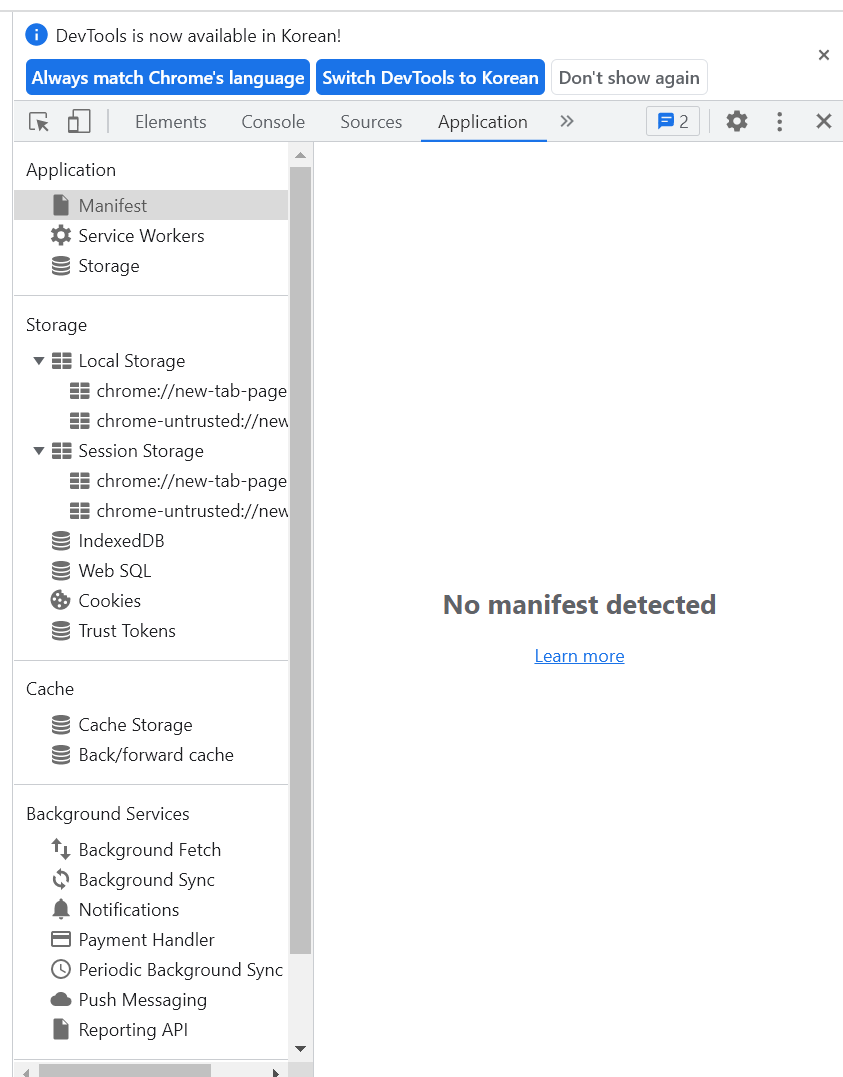Select Push Messaging service

point(151,999)
